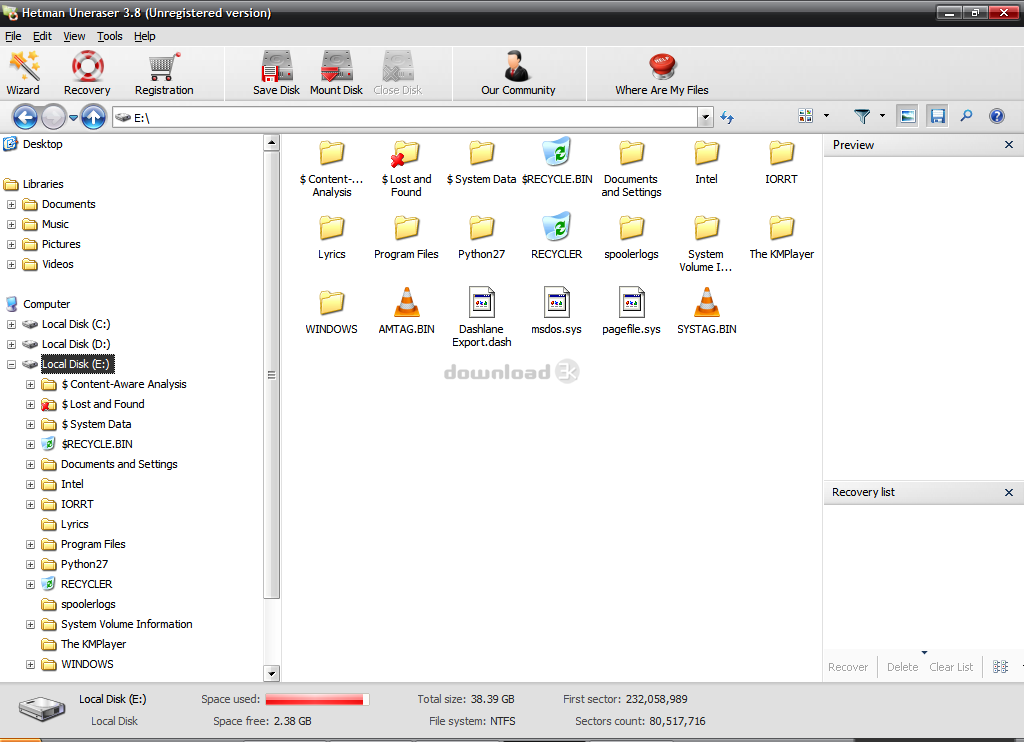The height and width of the screenshot is (742, 1024).
Task: Change the file view mode
Action: pos(805,116)
